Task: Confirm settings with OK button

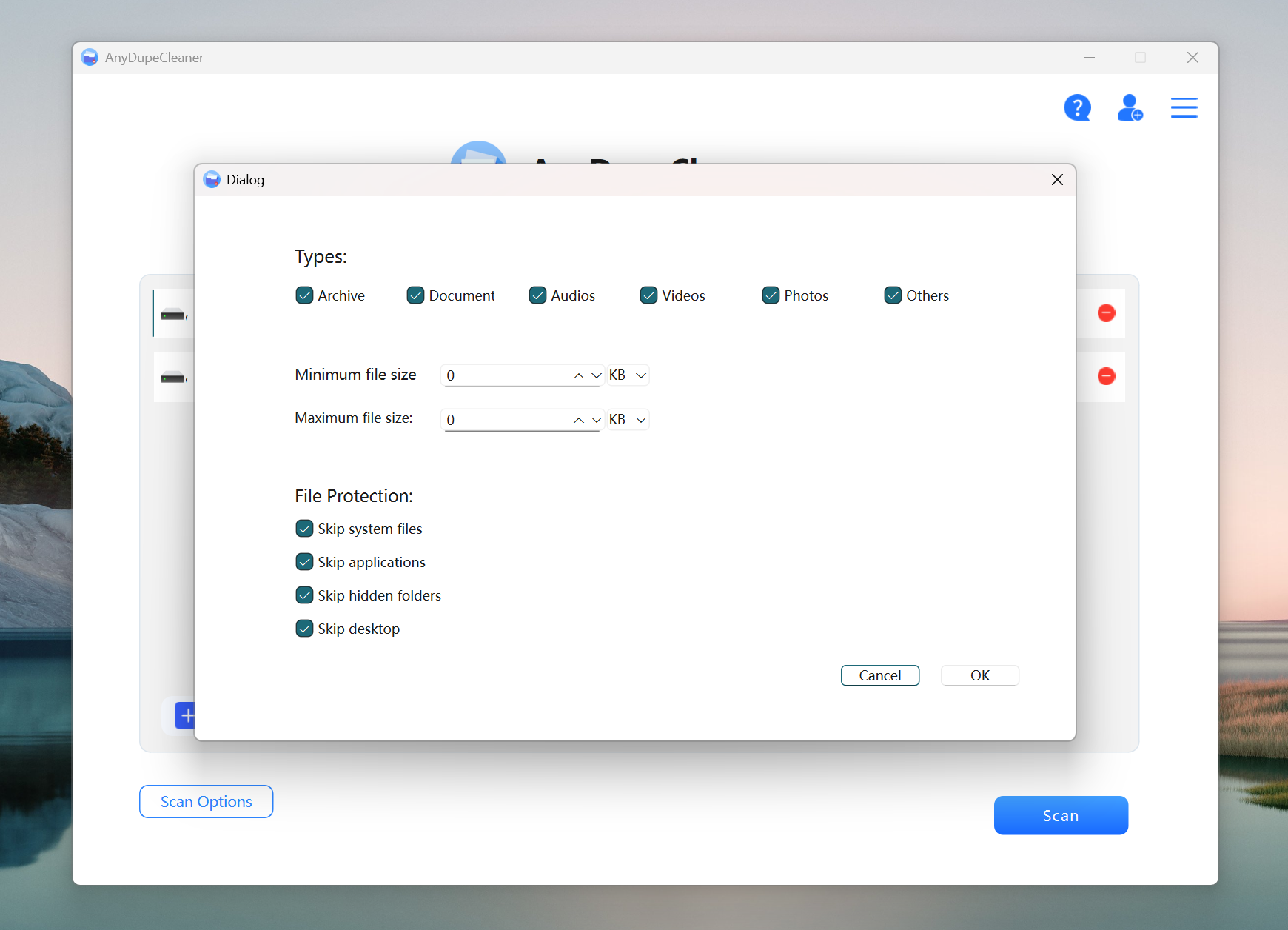Action: 979,675
